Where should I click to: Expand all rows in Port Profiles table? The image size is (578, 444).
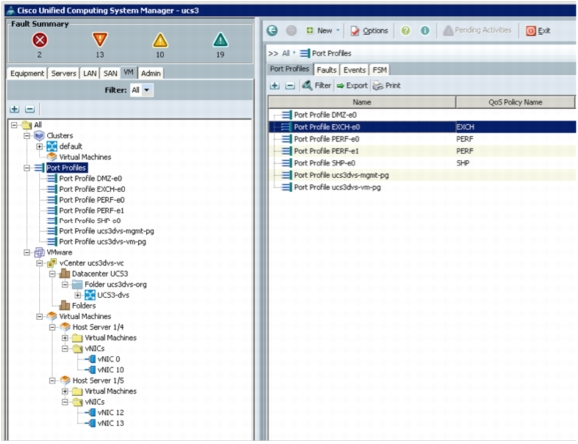click(x=274, y=86)
